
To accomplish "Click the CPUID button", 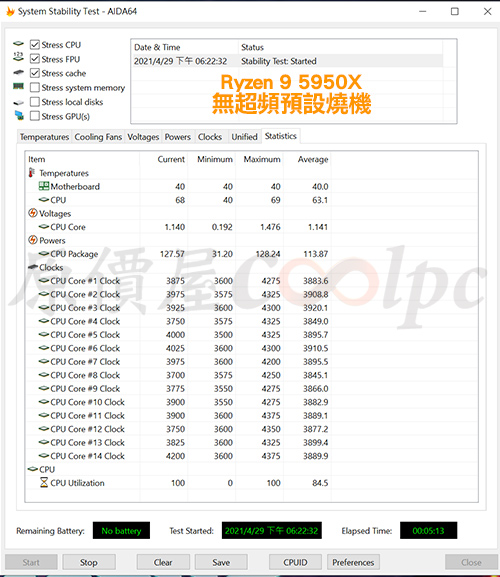I will click(295, 562).
